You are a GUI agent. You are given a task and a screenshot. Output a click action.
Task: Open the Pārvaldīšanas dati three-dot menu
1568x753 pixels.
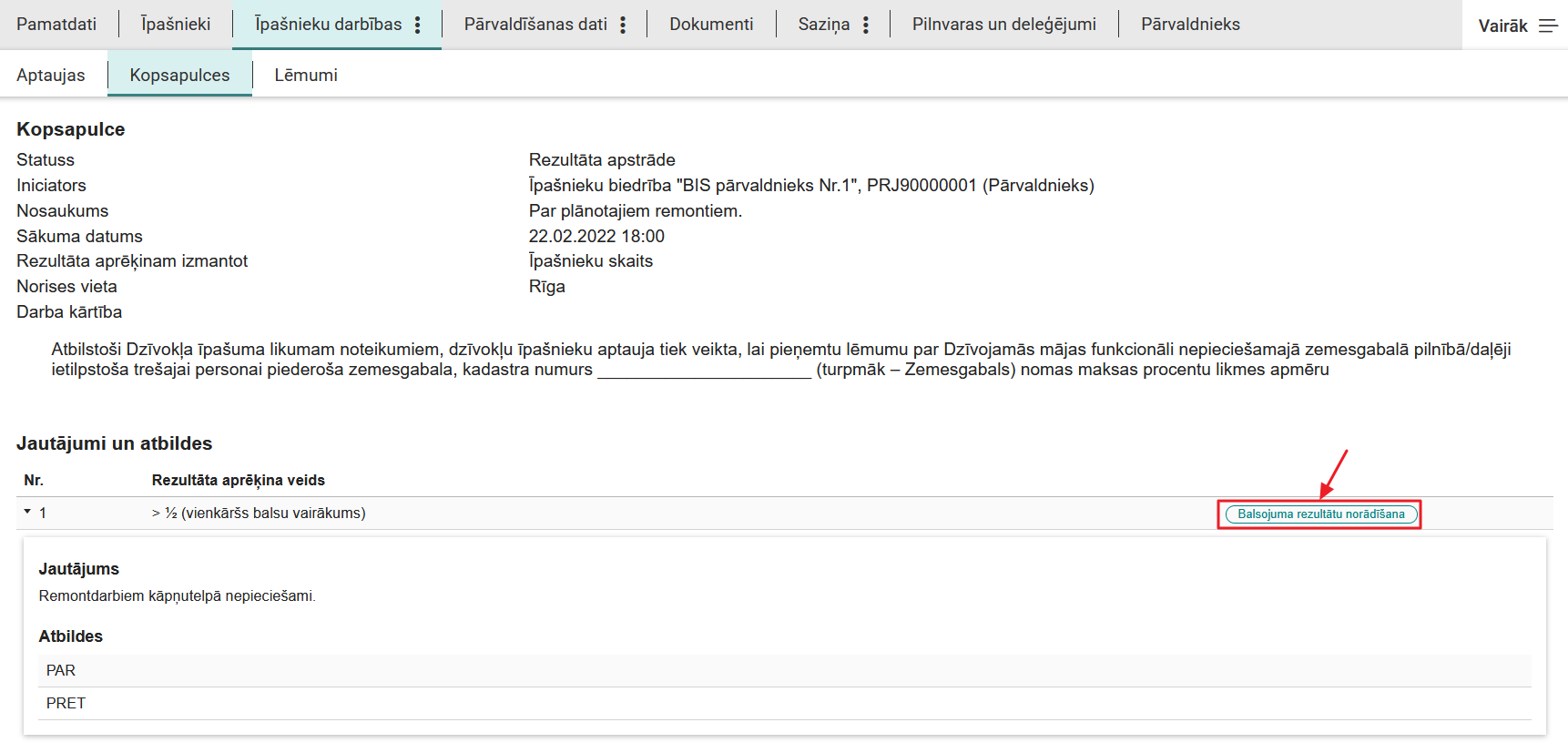tap(623, 25)
